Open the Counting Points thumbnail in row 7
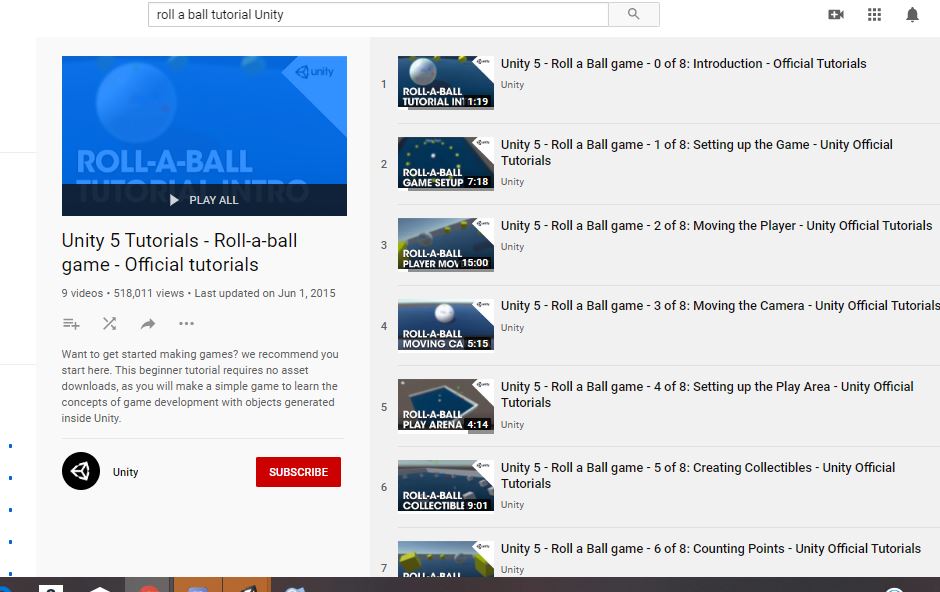Image resolution: width=940 pixels, height=592 pixels. click(445, 559)
